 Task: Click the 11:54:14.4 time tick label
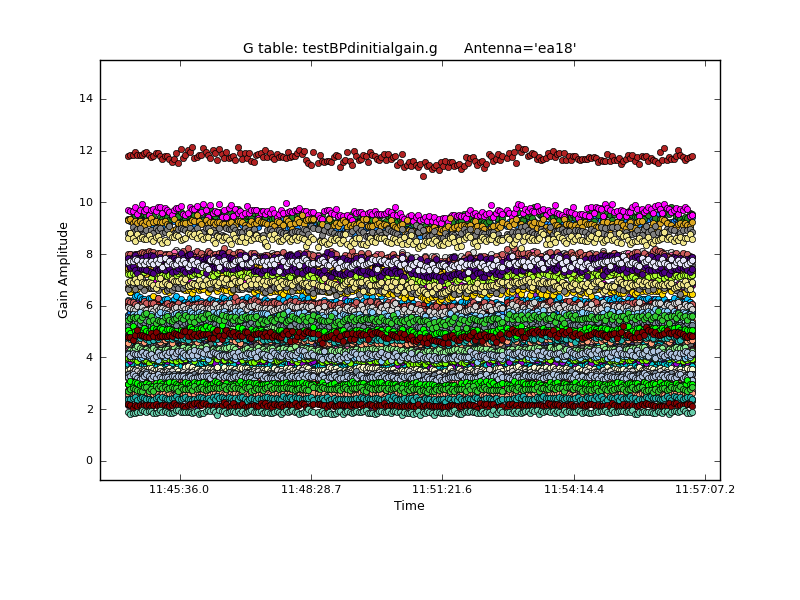(x=574, y=490)
